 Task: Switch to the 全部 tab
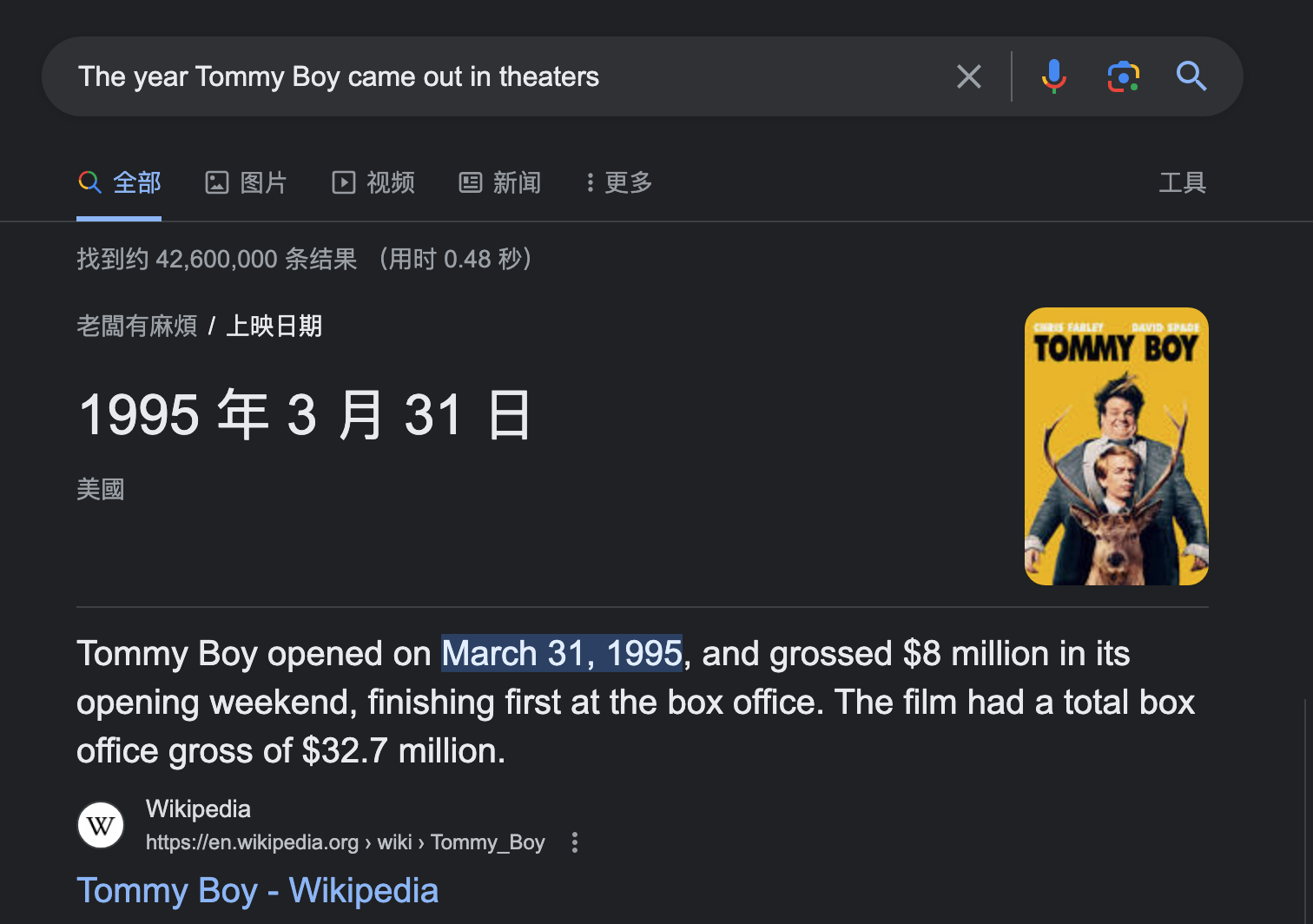120,182
